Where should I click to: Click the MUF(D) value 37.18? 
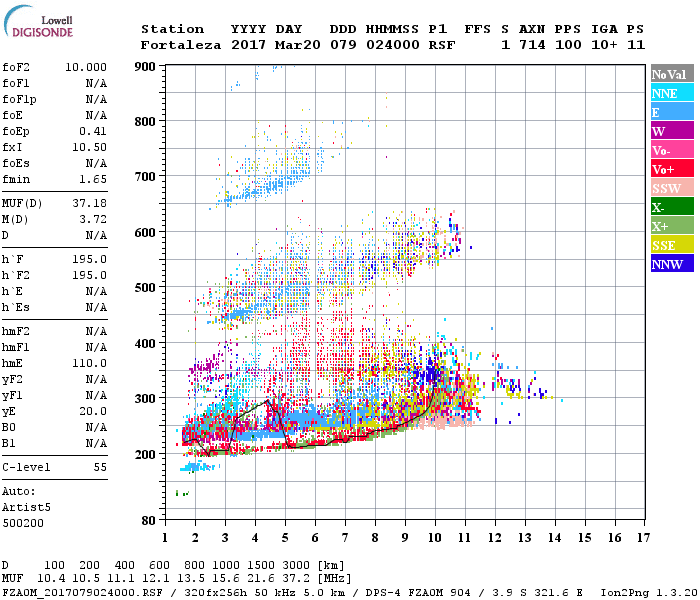[x=89, y=203]
